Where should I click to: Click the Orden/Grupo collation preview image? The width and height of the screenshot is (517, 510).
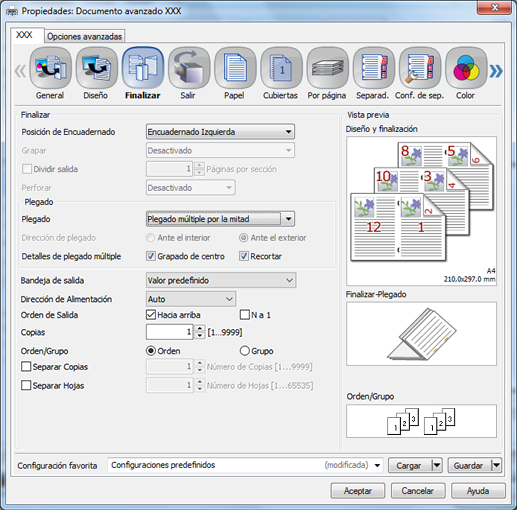pos(421,421)
